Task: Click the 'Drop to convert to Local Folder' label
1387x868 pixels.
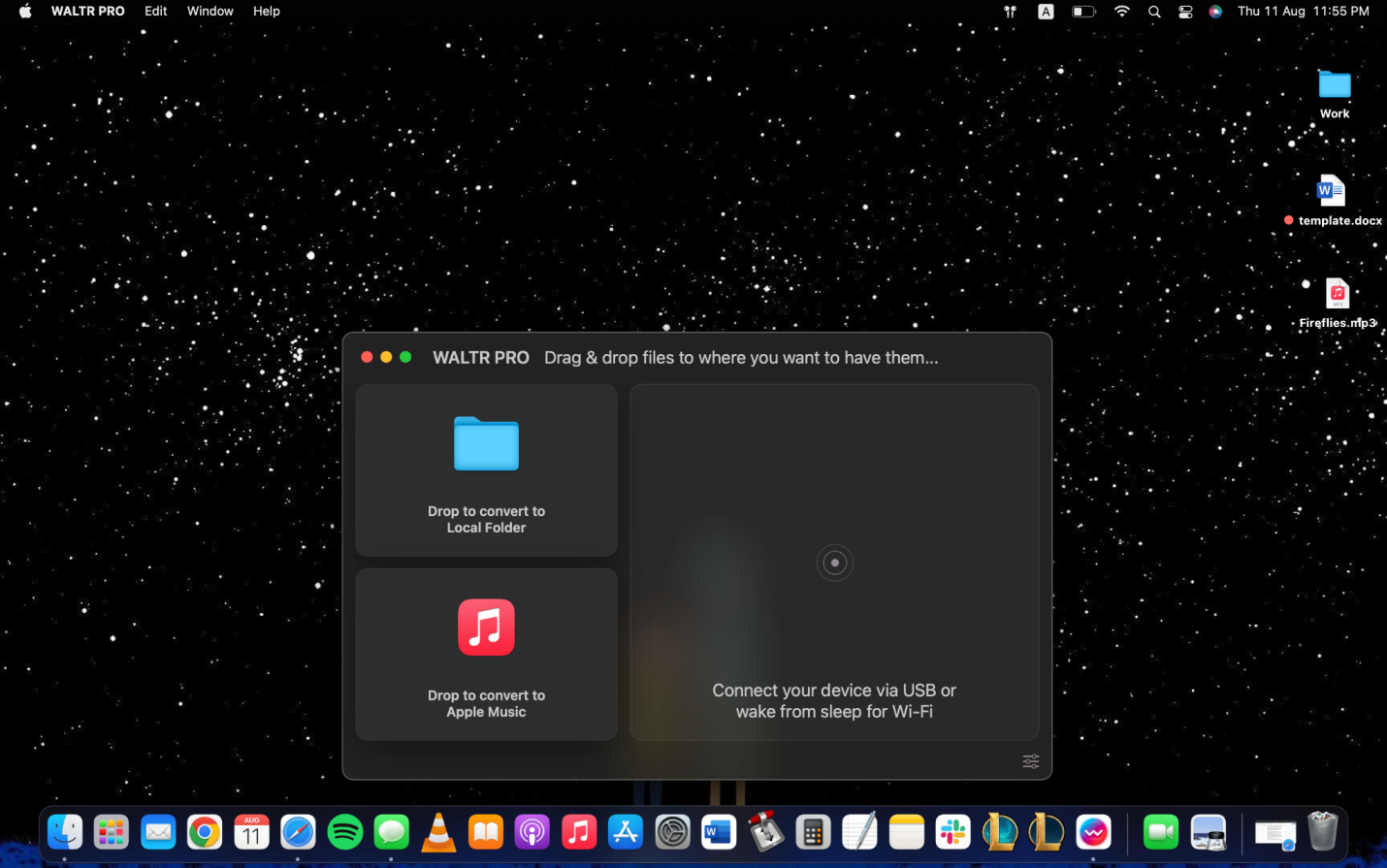Action: tap(486, 519)
